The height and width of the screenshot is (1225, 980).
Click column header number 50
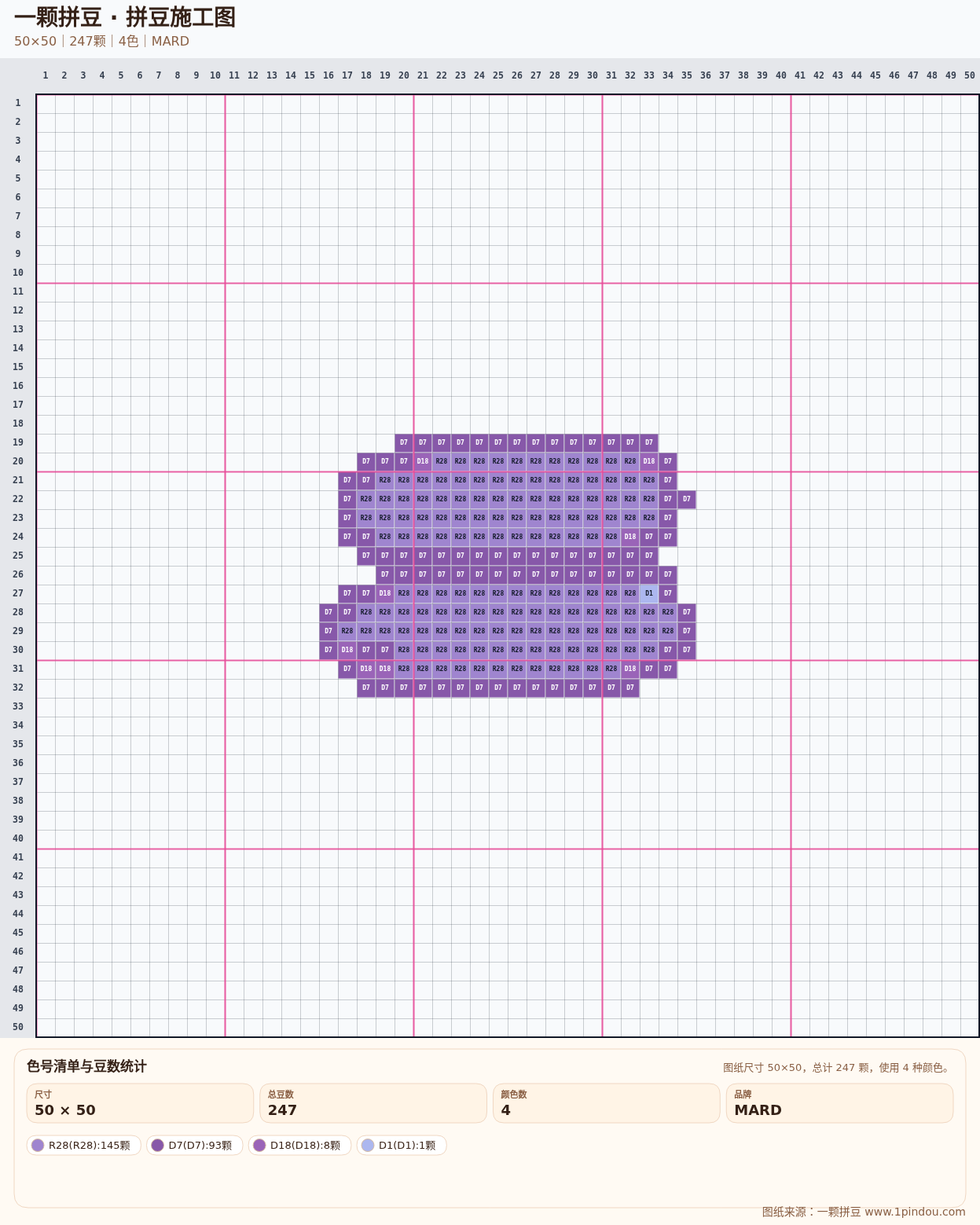pyautogui.click(x=970, y=75)
